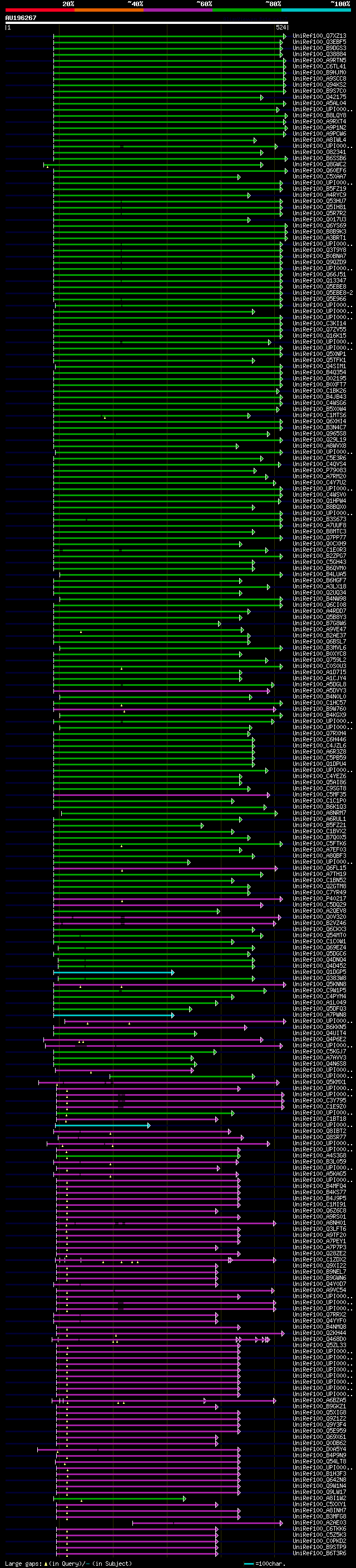Click the red 20% identity color bar
This screenshot has width=356, height=1568.
[x=39, y=10]
